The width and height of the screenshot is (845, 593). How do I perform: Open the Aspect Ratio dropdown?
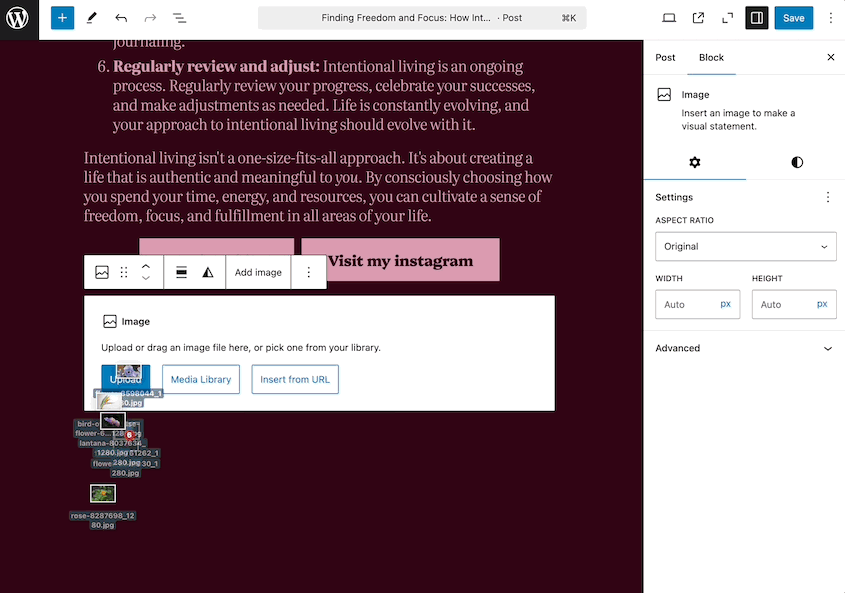pyautogui.click(x=746, y=246)
